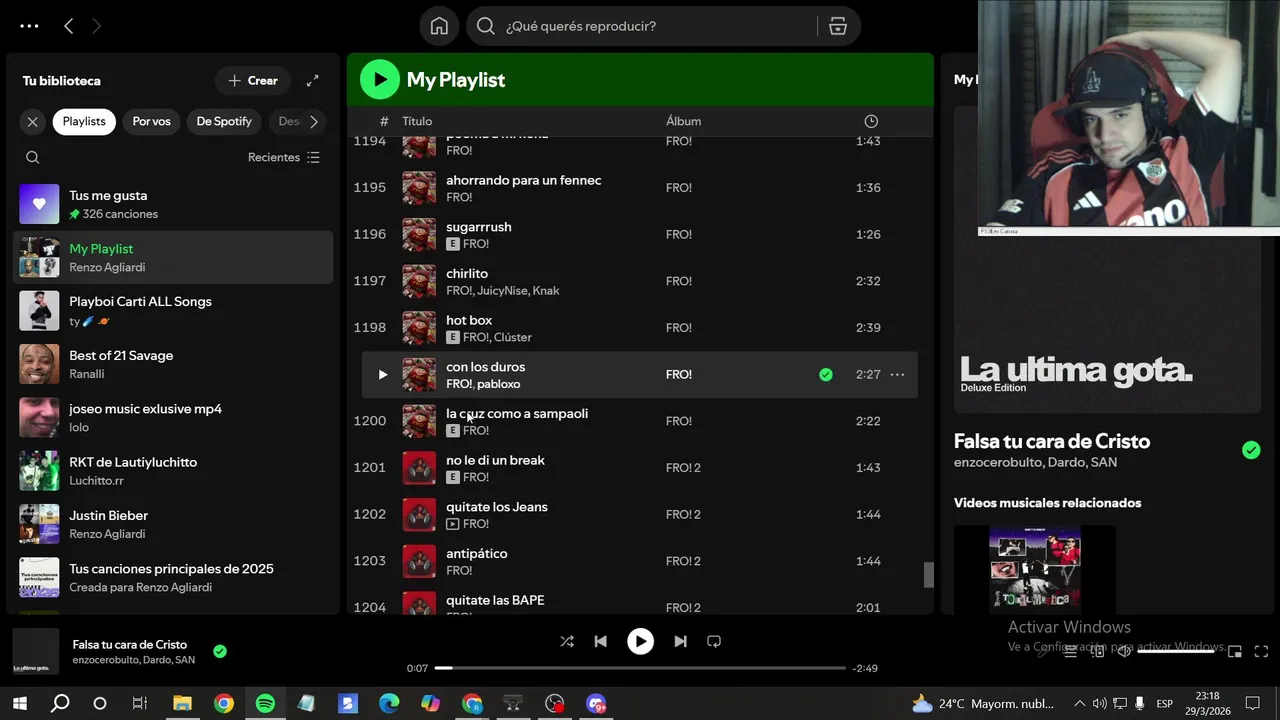Open Falsa tu cara de Cristo title link
This screenshot has height=720, width=1280.
pos(130,645)
